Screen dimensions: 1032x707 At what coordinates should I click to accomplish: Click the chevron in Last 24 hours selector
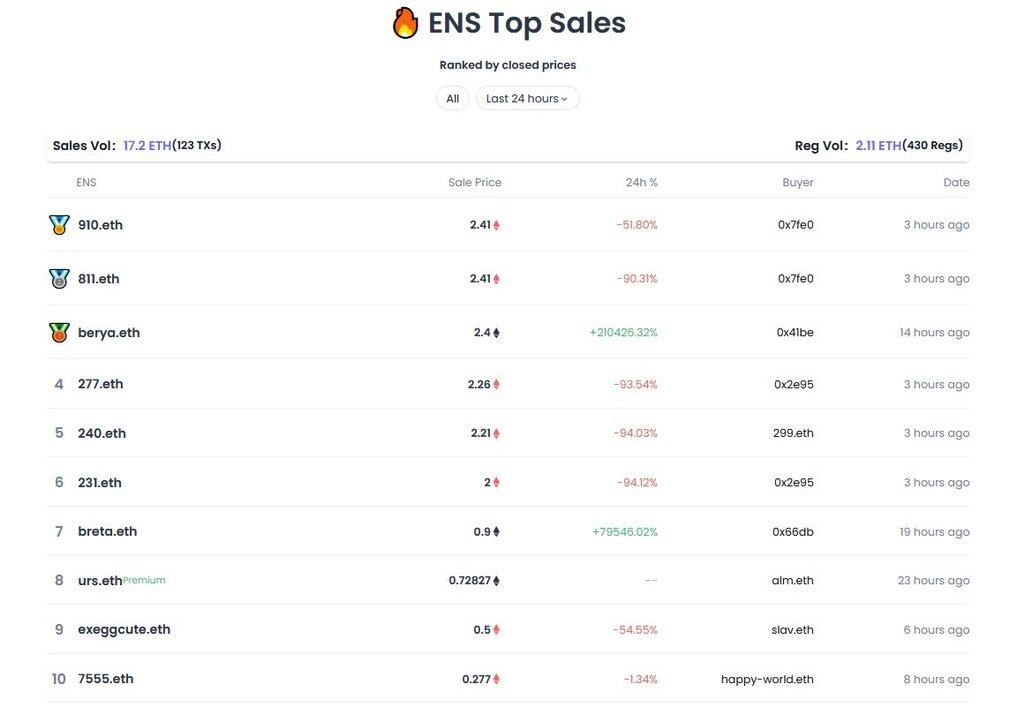point(564,99)
